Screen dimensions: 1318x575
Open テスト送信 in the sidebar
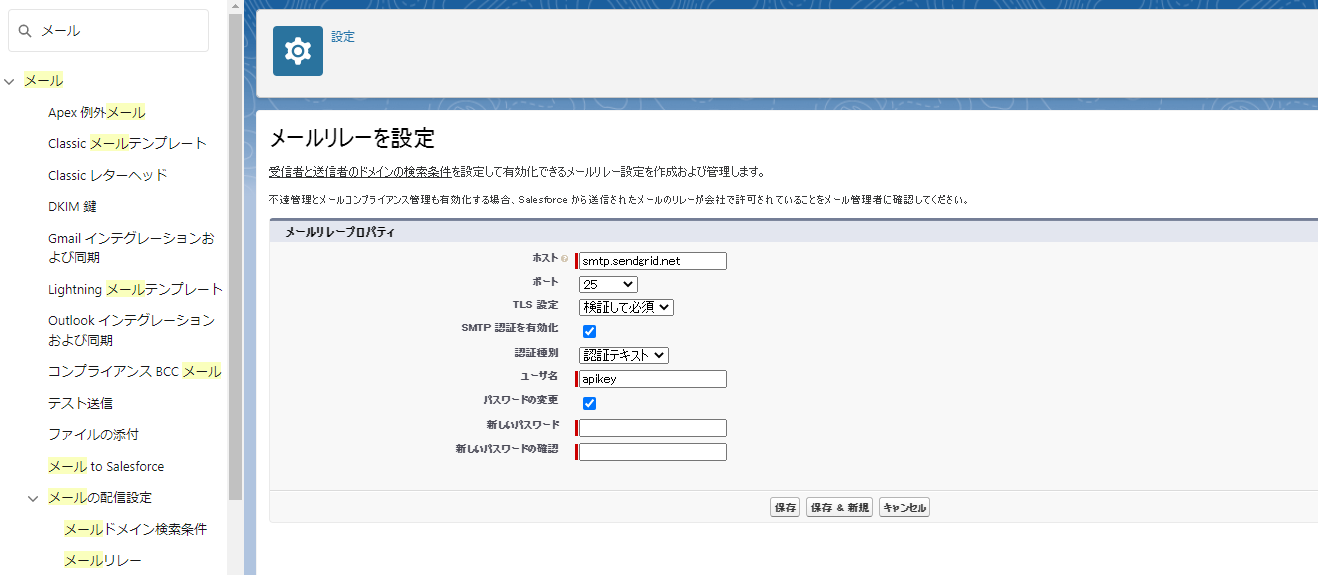tap(80, 403)
